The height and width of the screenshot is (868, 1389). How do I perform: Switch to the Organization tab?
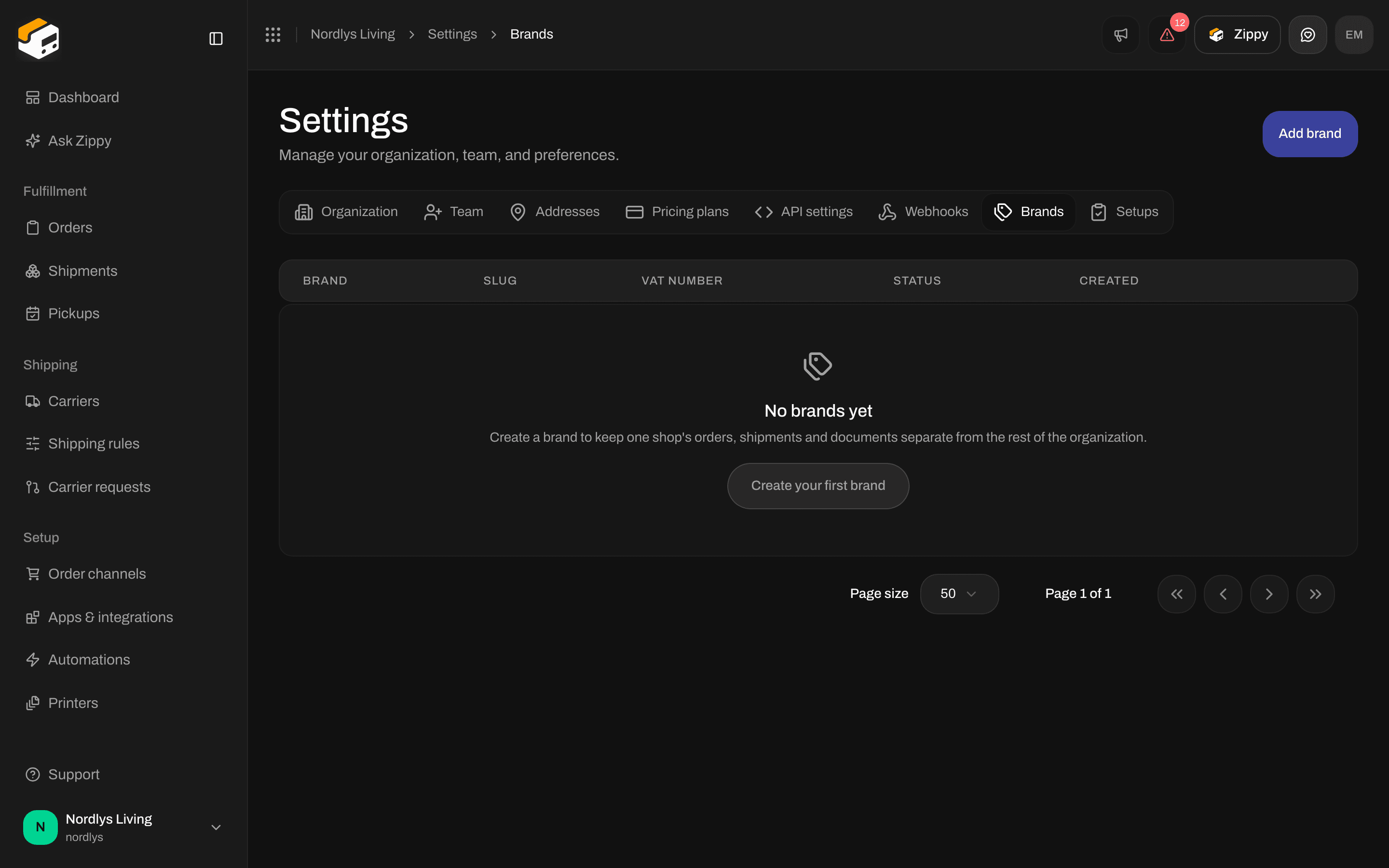coord(346,212)
